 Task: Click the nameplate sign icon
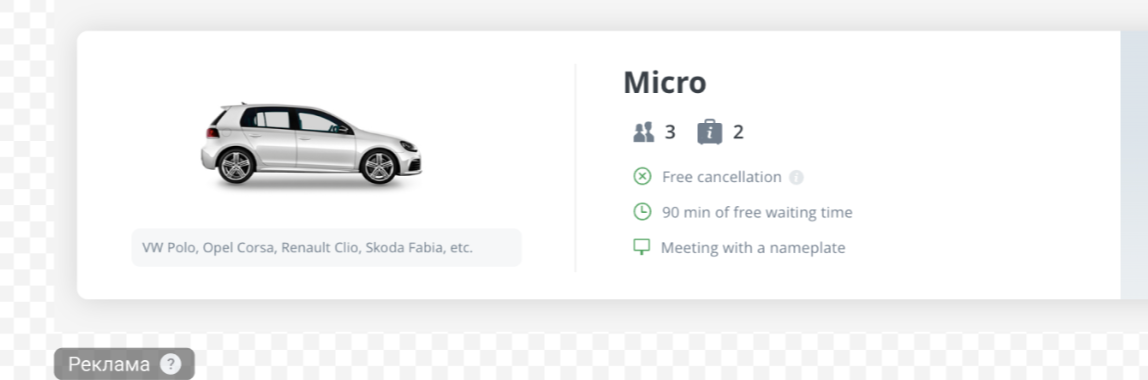[642, 247]
